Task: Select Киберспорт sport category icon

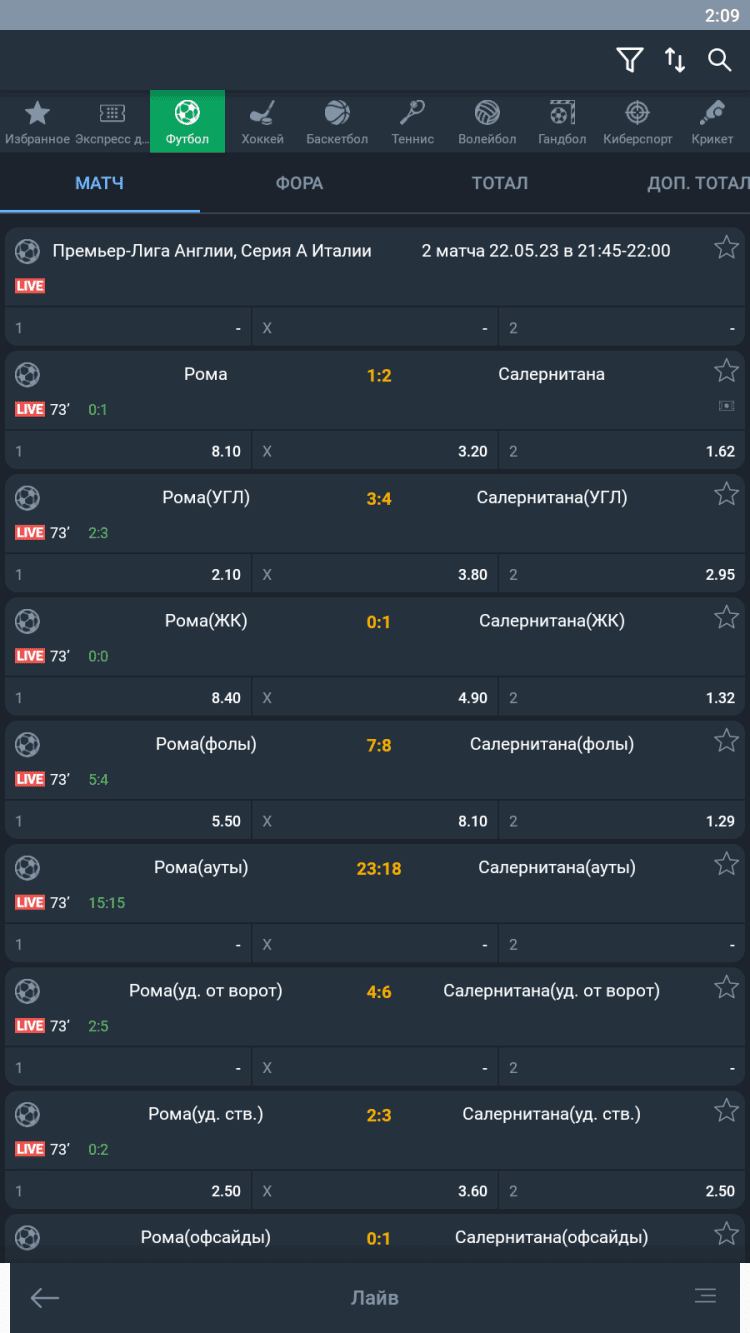Action: click(x=637, y=122)
